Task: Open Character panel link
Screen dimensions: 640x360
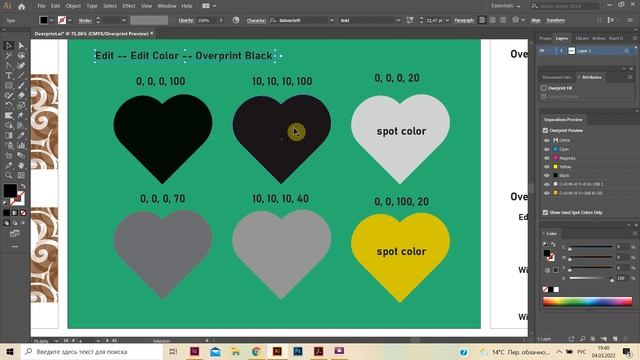Action: tap(256, 20)
